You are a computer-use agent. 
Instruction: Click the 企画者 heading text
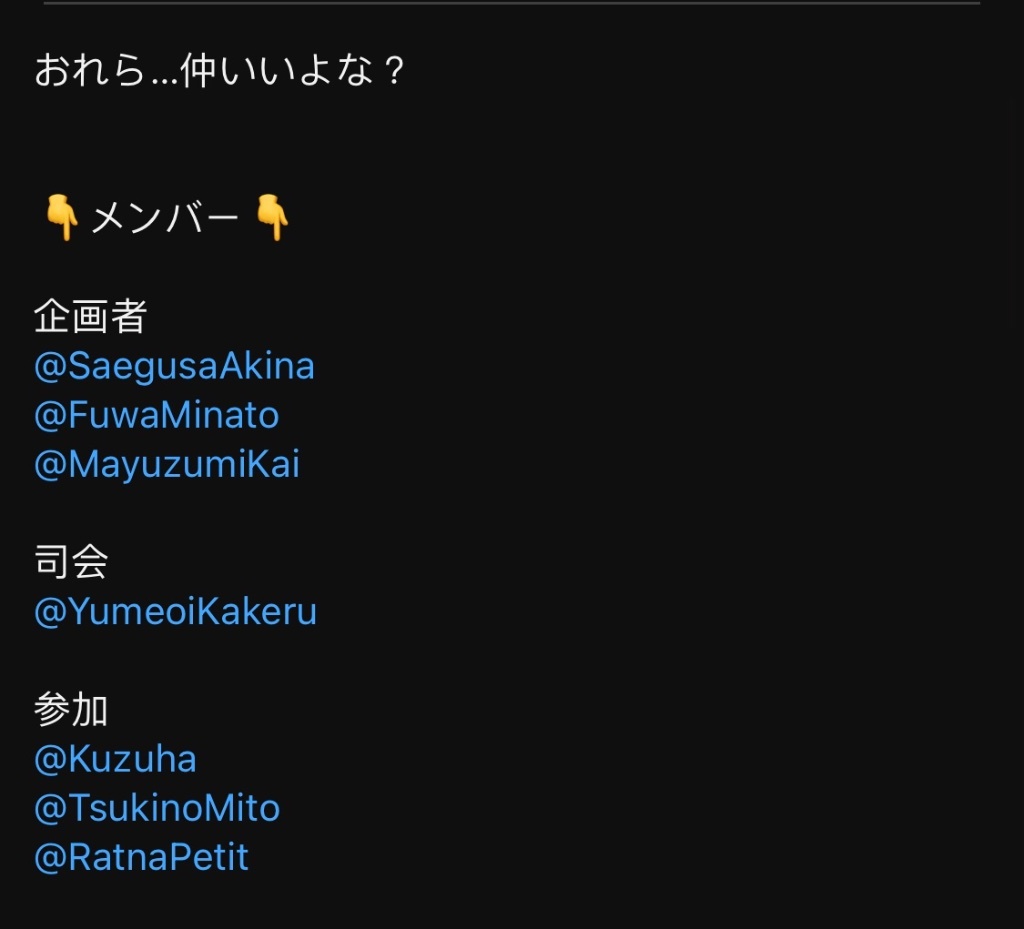(90, 317)
